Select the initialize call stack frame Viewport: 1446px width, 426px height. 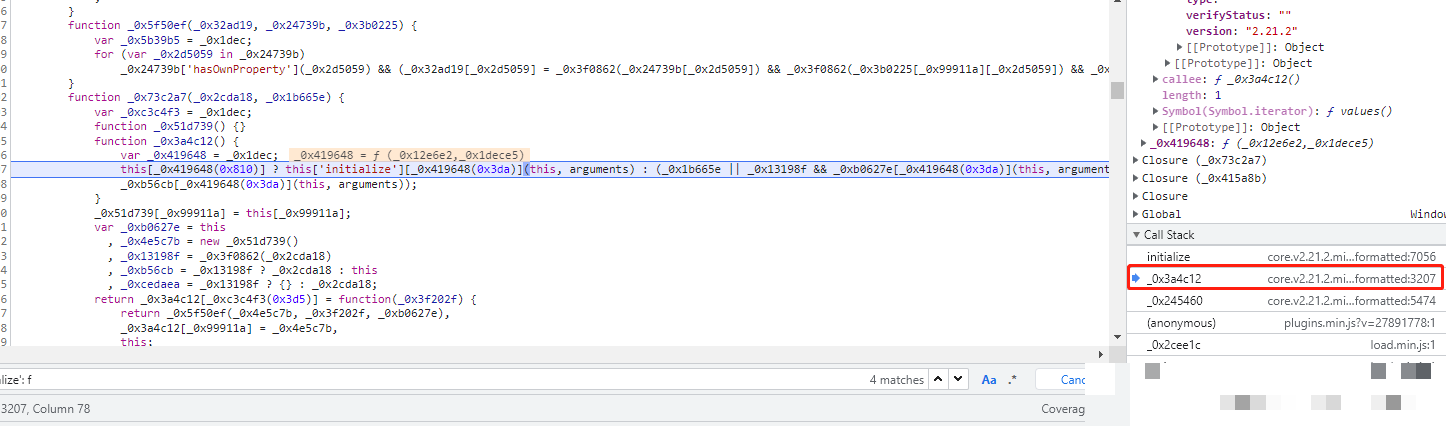(1168, 257)
